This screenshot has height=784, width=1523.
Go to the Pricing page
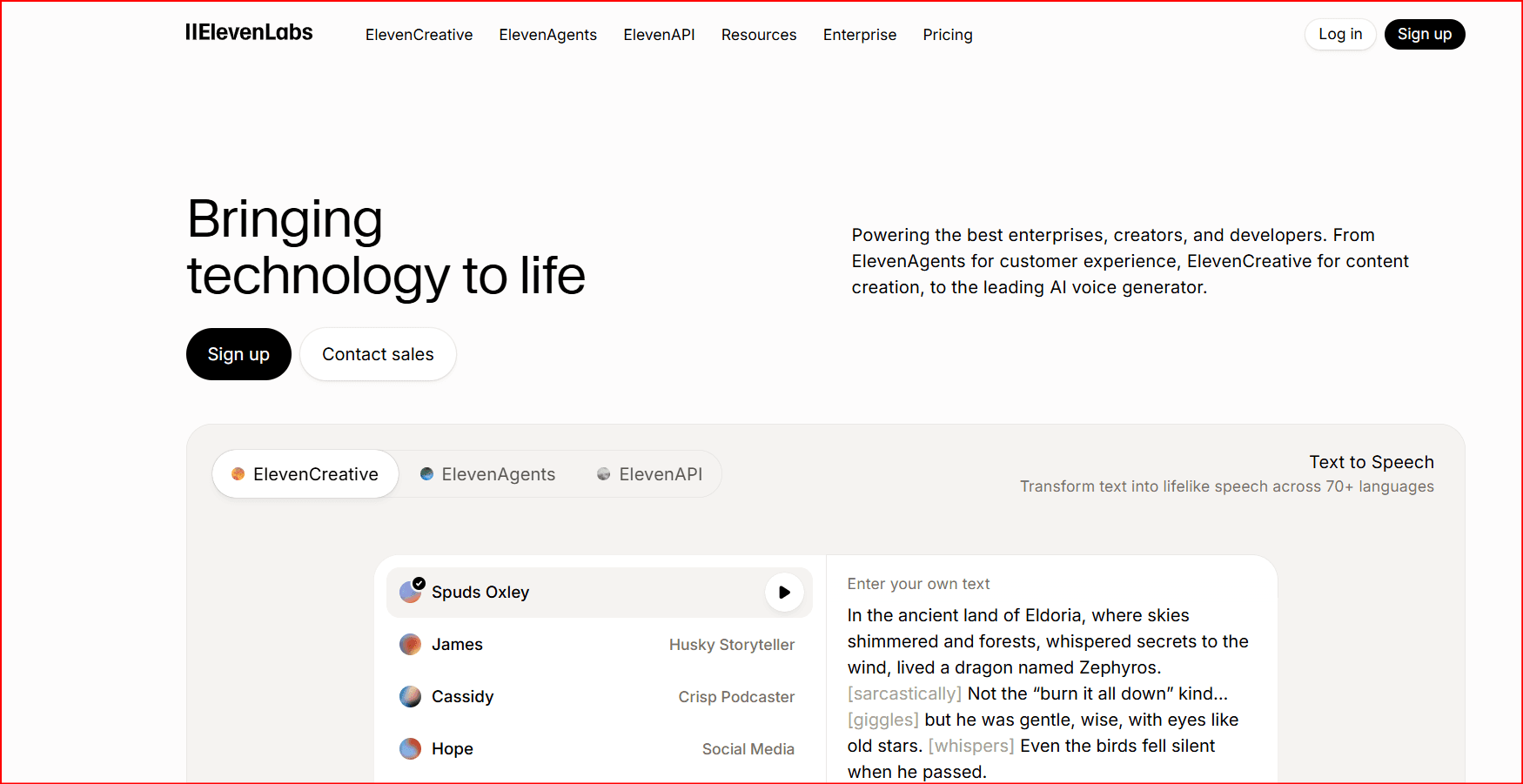(x=947, y=35)
